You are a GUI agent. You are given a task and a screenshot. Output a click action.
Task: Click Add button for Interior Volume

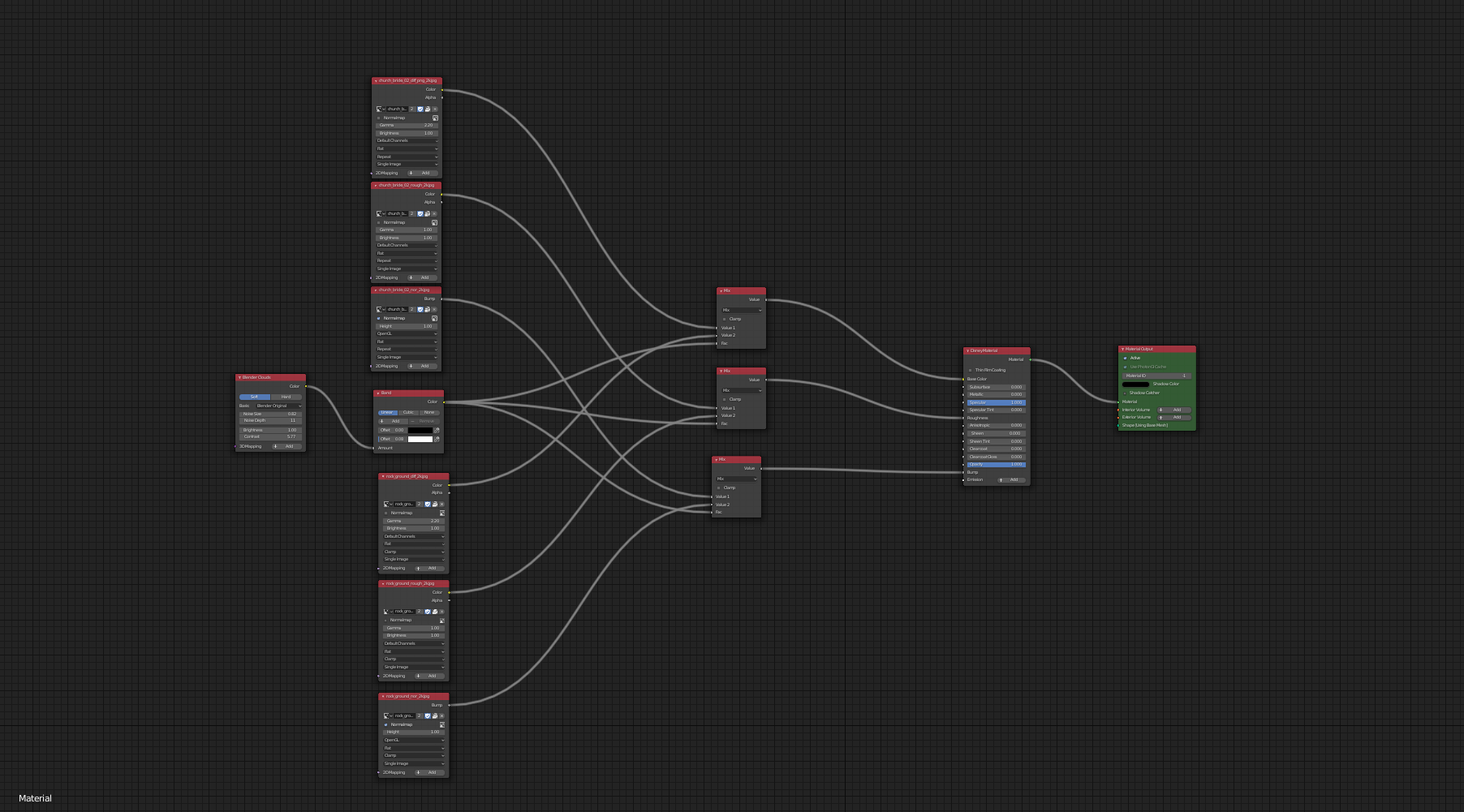pyautogui.click(x=1174, y=410)
